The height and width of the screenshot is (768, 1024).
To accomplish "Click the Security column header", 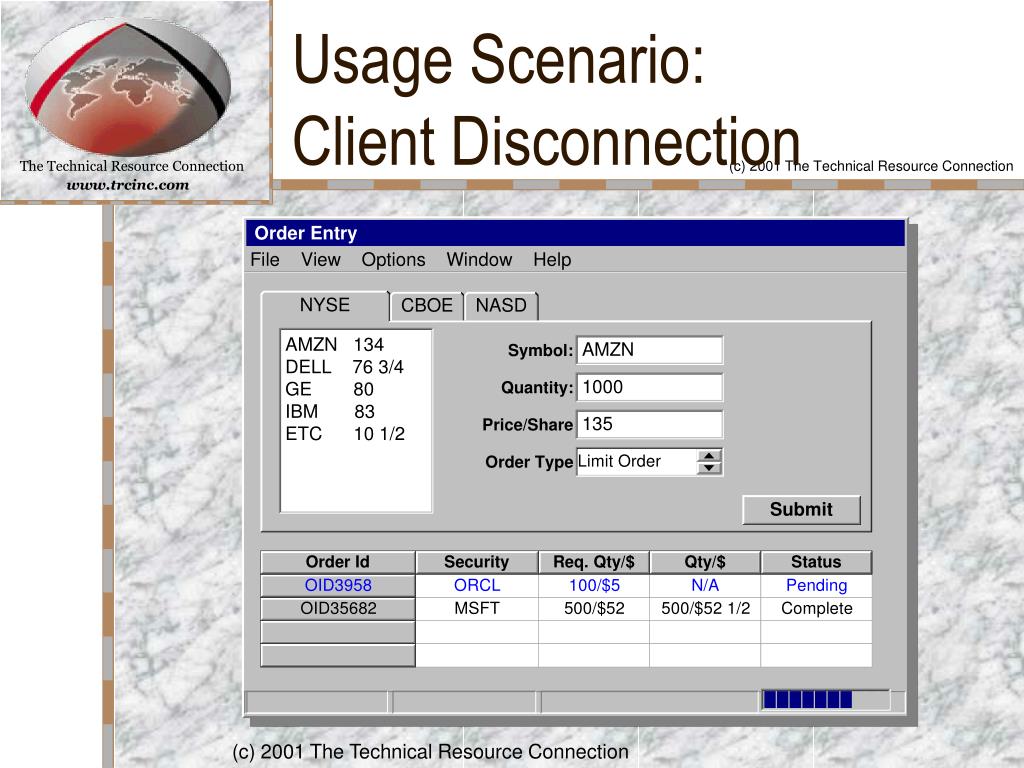I will (477, 562).
